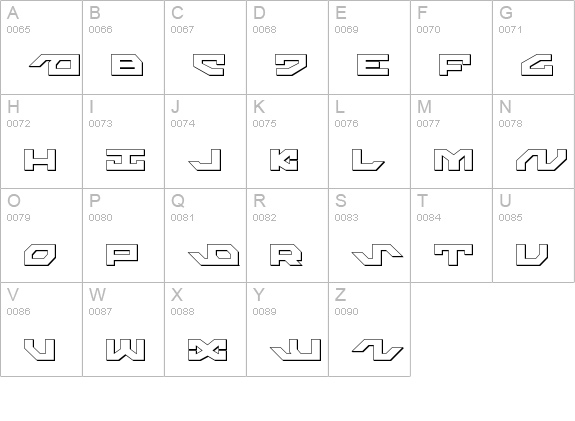Select the U glyph cell coded 0085
Image resolution: width=575 pixels, height=421 pixels.
534,235
